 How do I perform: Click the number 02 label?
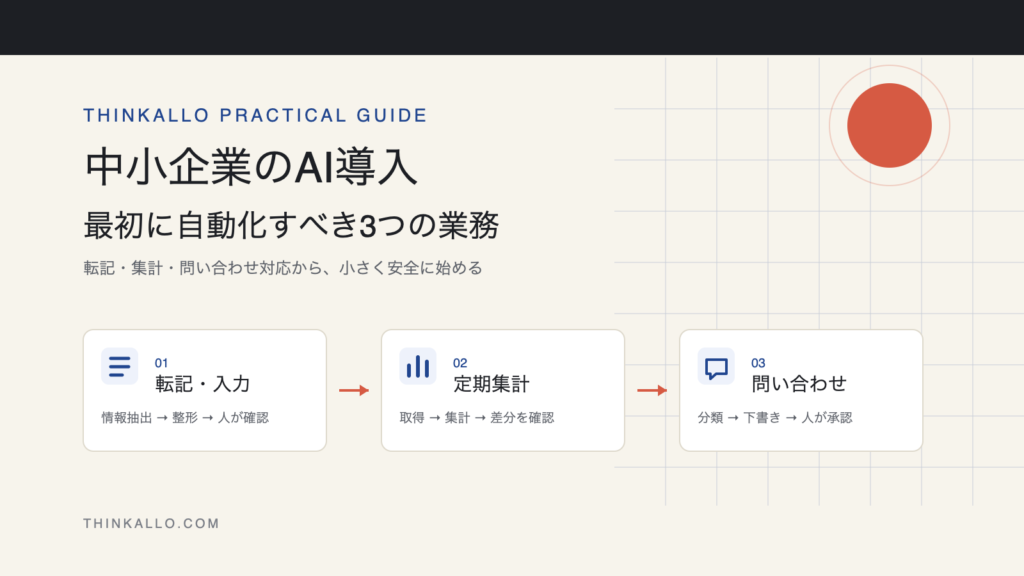460,363
